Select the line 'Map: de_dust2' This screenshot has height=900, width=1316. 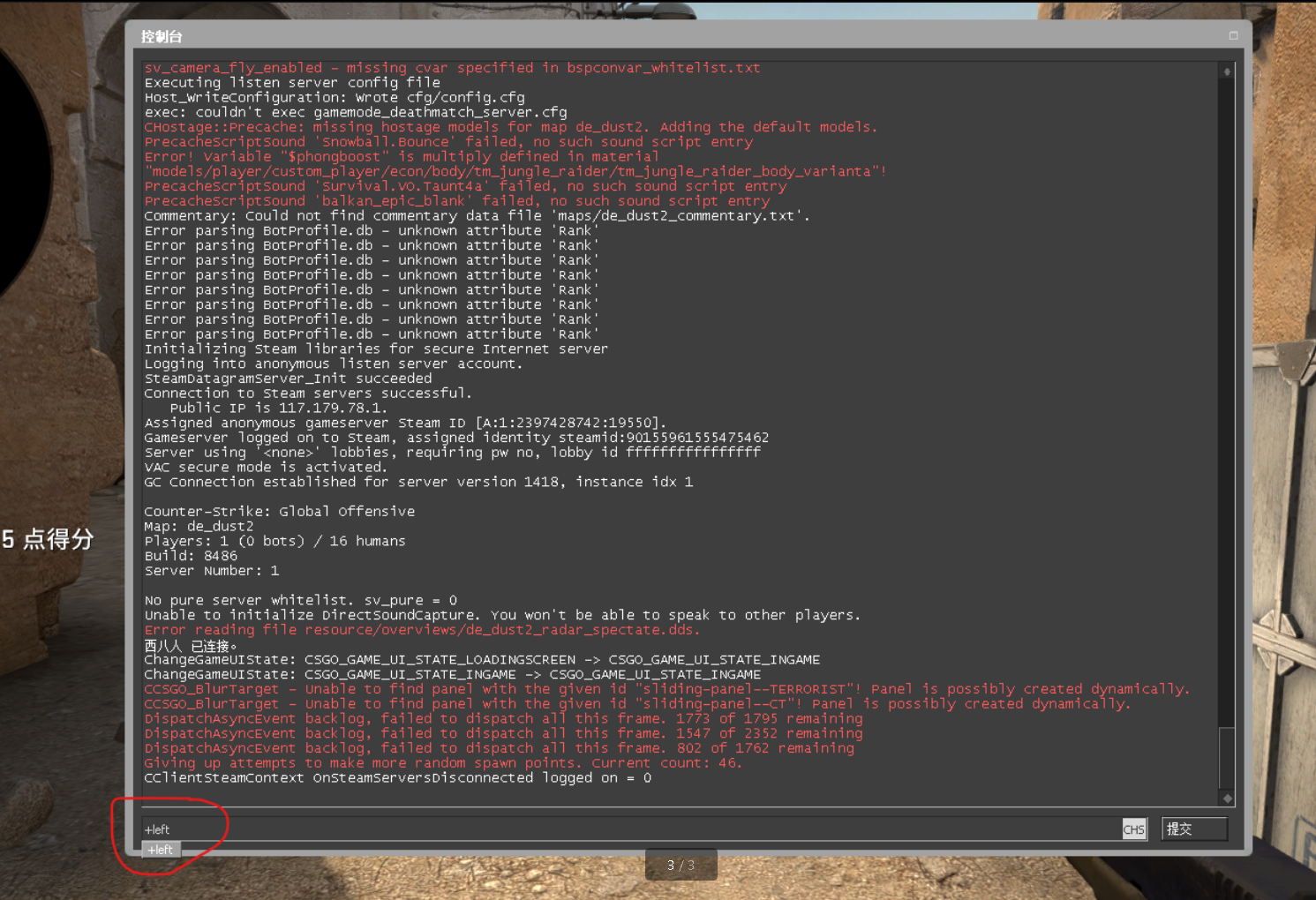point(199,527)
